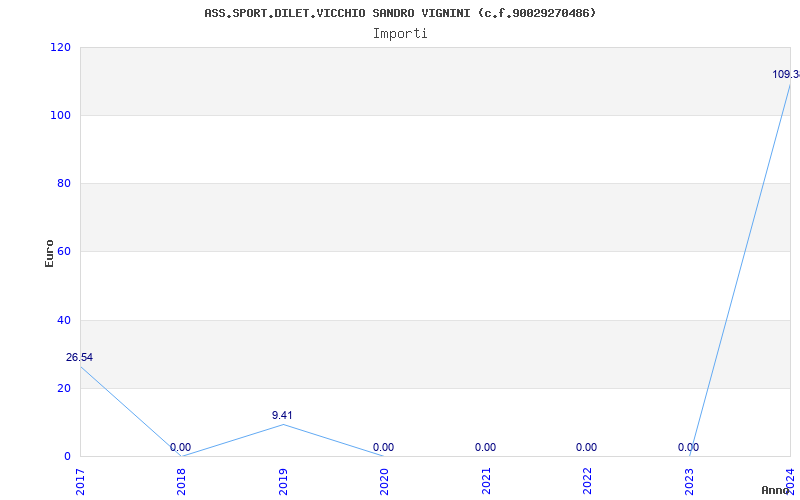Click the 2020 x-axis tick label
The image size is (800, 500).
click(x=384, y=481)
